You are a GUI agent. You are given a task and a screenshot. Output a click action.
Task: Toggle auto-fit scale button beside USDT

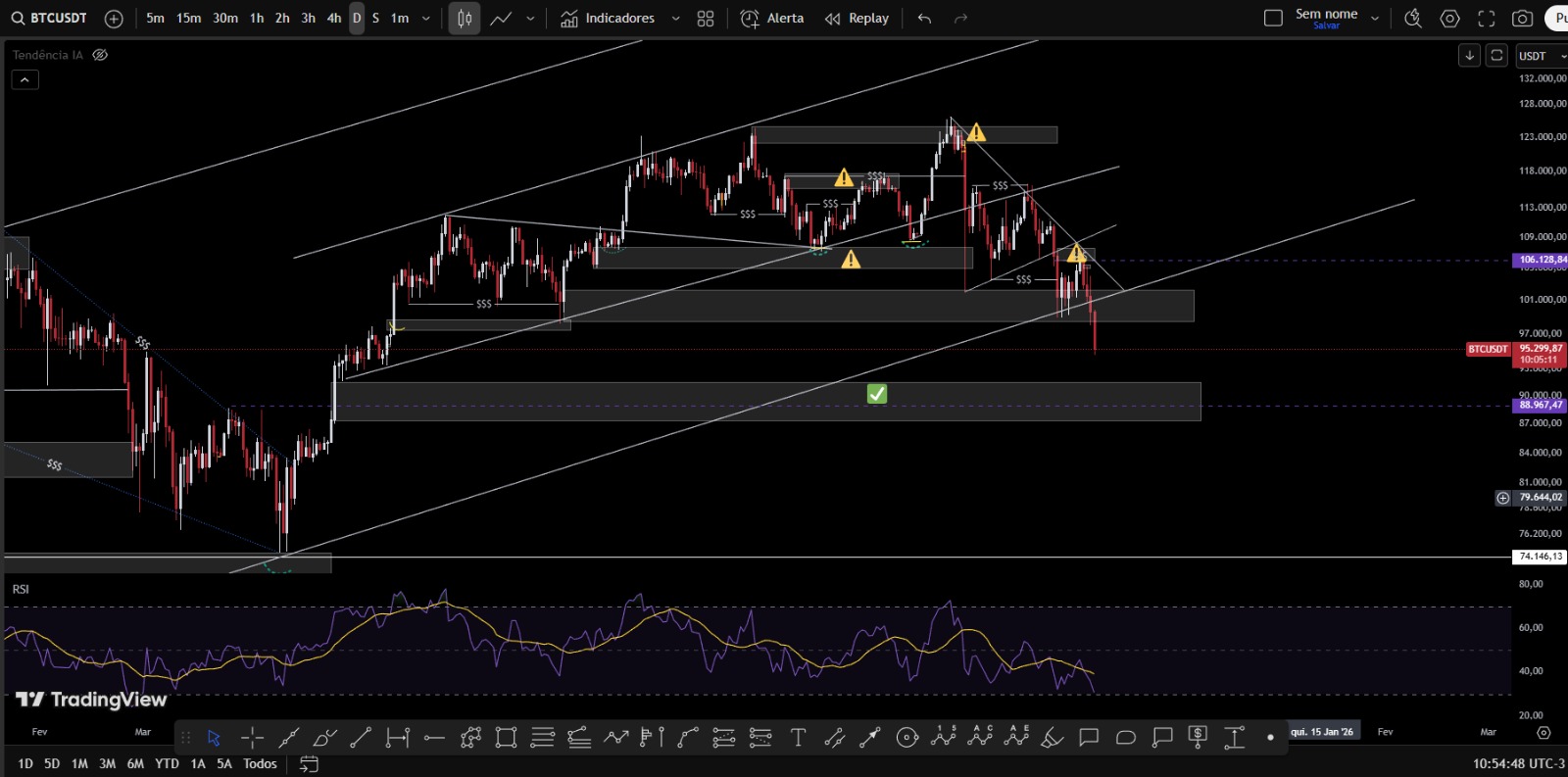coord(1496,56)
